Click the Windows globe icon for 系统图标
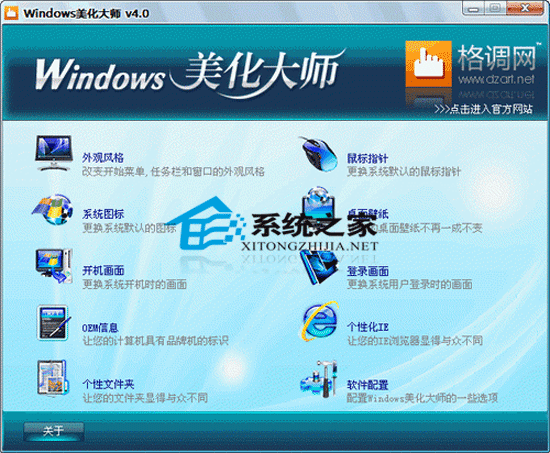550x453 pixels. click(53, 210)
